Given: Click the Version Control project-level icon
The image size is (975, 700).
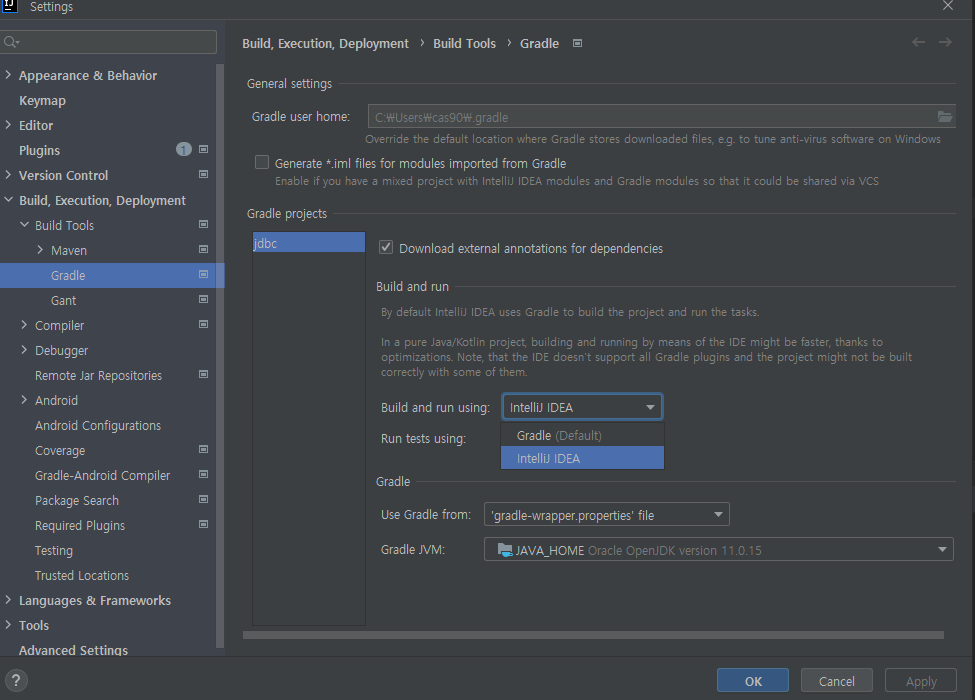Looking at the screenshot, I should pos(203,175).
